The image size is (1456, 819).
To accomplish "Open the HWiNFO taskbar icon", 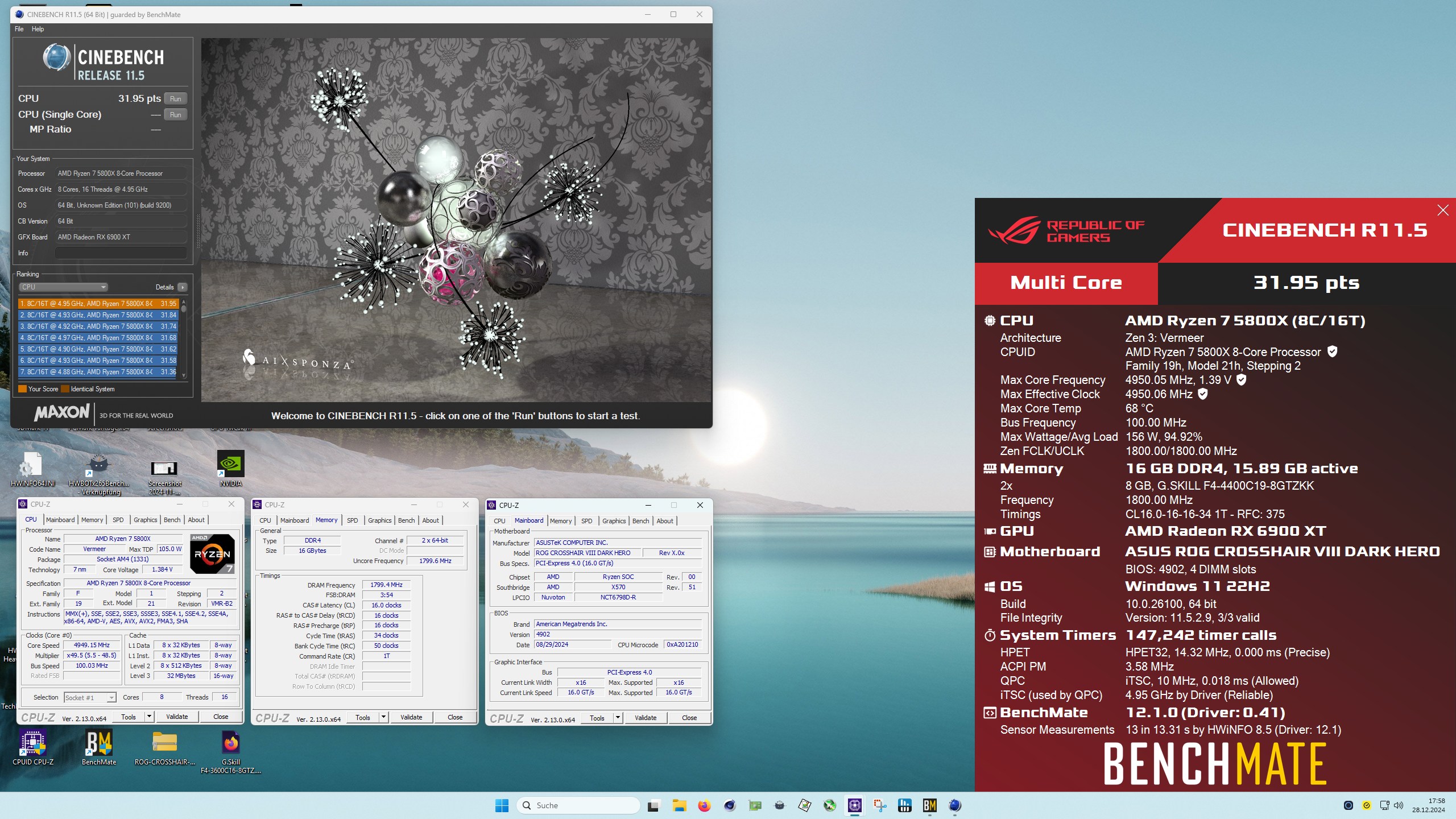I will (905, 805).
